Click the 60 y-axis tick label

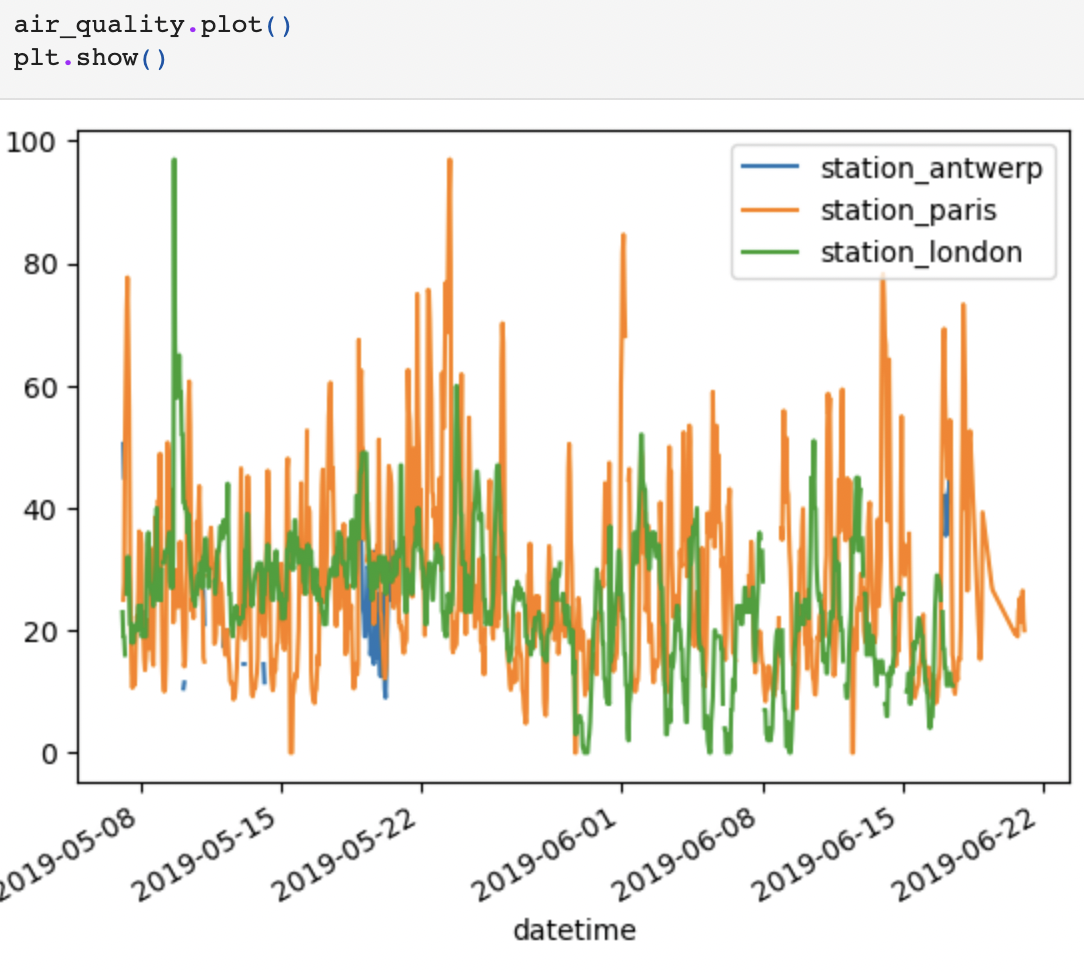click(x=39, y=388)
